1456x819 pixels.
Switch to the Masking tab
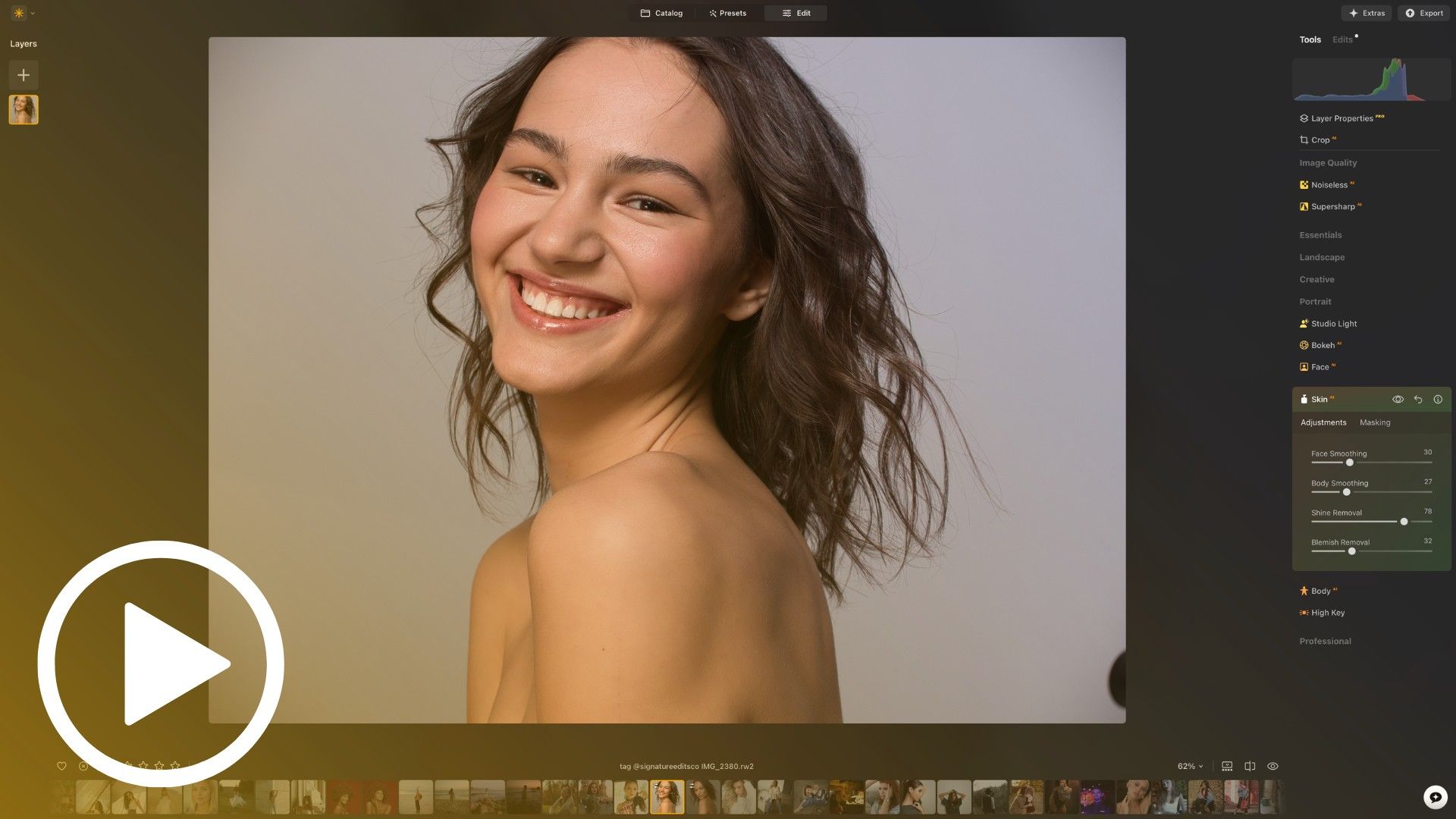(1374, 423)
